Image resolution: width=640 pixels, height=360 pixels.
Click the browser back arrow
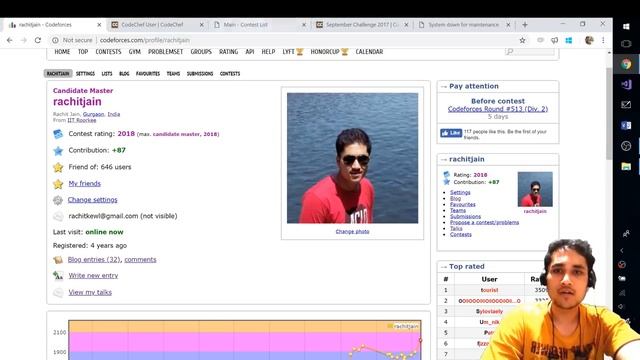[9, 40]
